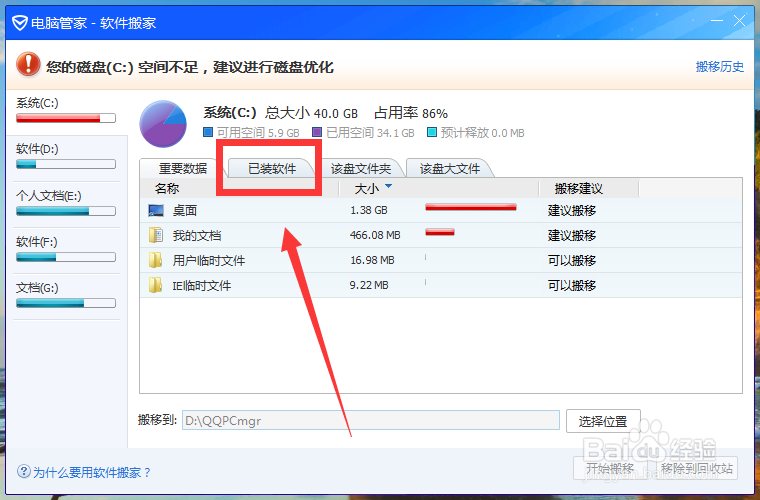Click the 用户临时文件 folder icon

click(156, 260)
